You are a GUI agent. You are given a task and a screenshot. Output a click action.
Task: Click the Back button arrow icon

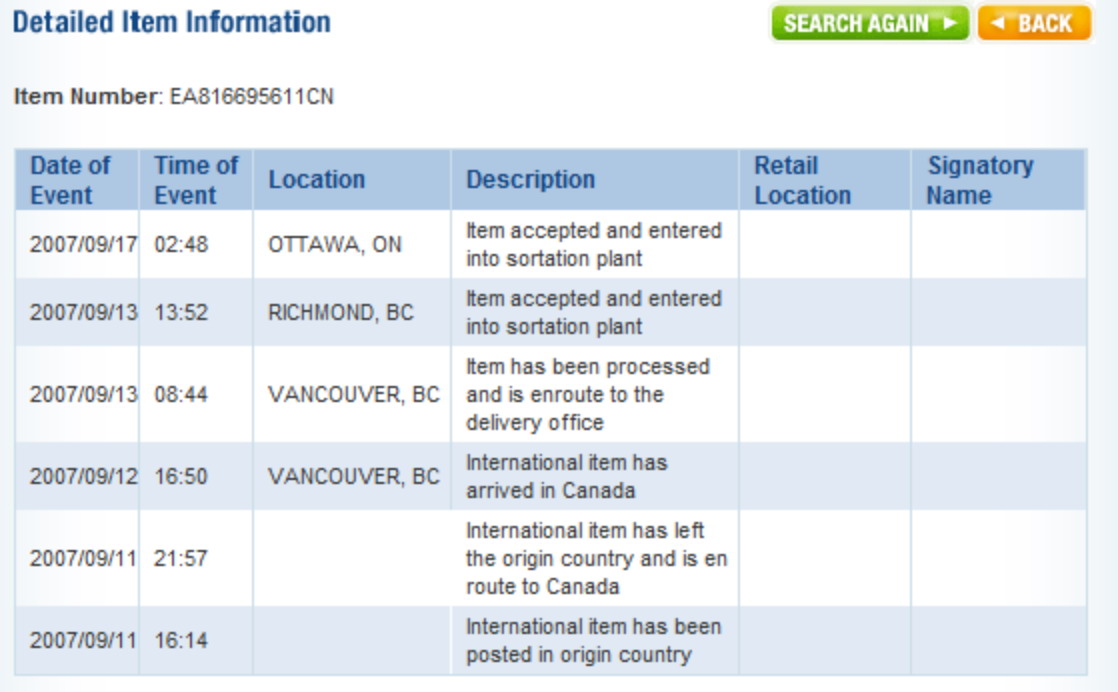click(x=999, y=24)
